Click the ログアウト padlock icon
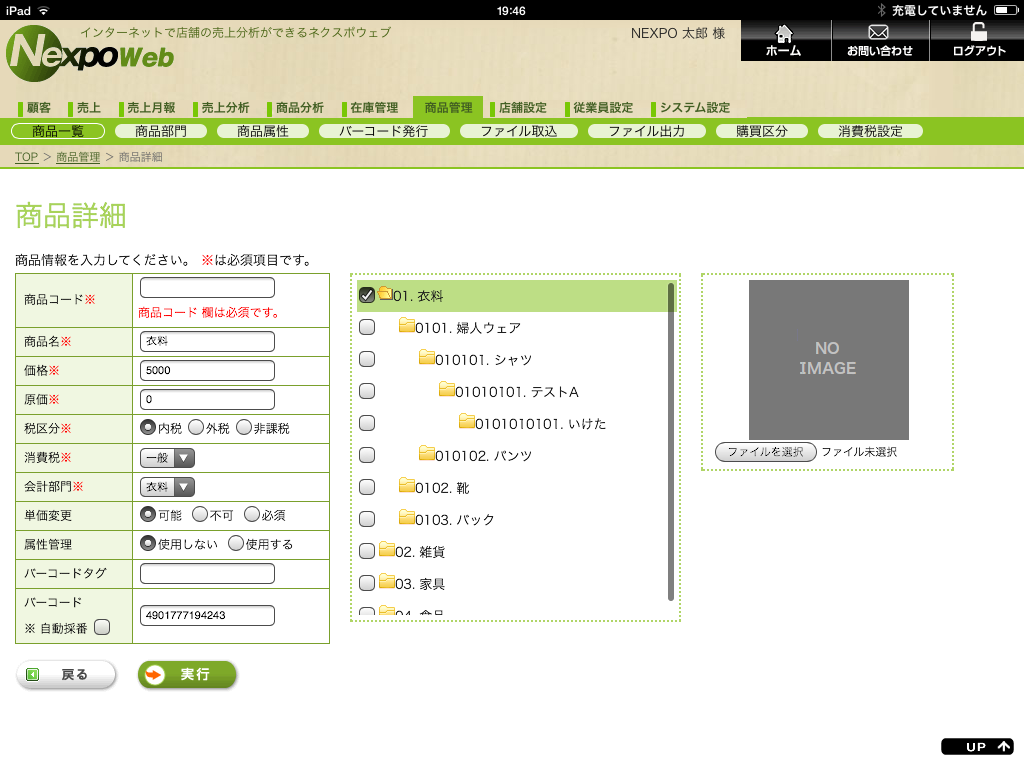1024x768 pixels. 978,31
